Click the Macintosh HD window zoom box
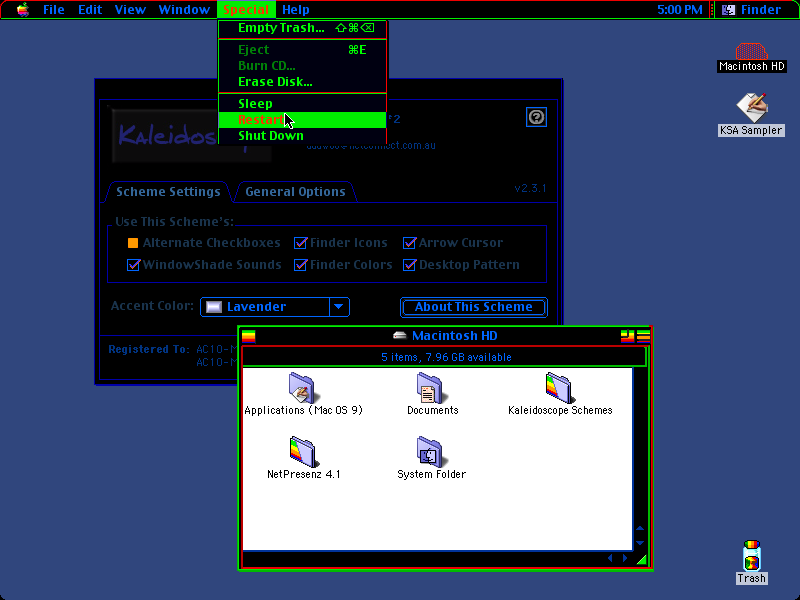 (x=627, y=336)
